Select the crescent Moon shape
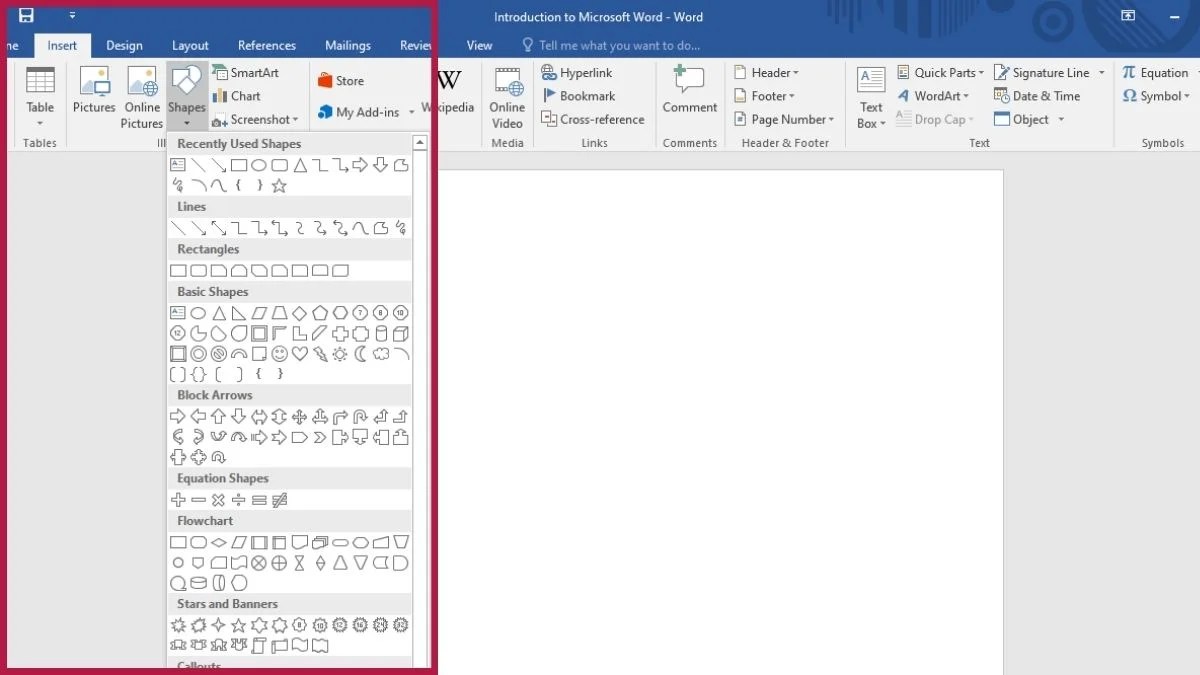This screenshot has height=675, width=1200. pyautogui.click(x=360, y=354)
